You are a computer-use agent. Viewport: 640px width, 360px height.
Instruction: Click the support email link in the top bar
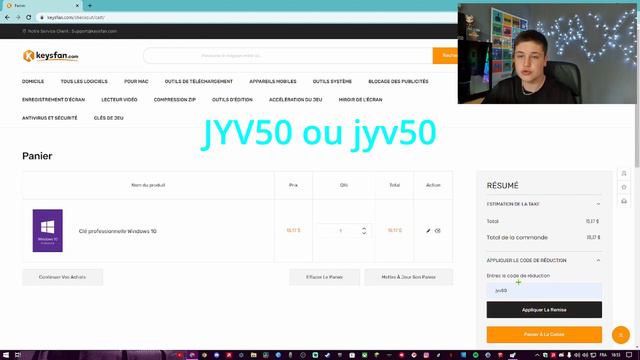[x=94, y=31]
